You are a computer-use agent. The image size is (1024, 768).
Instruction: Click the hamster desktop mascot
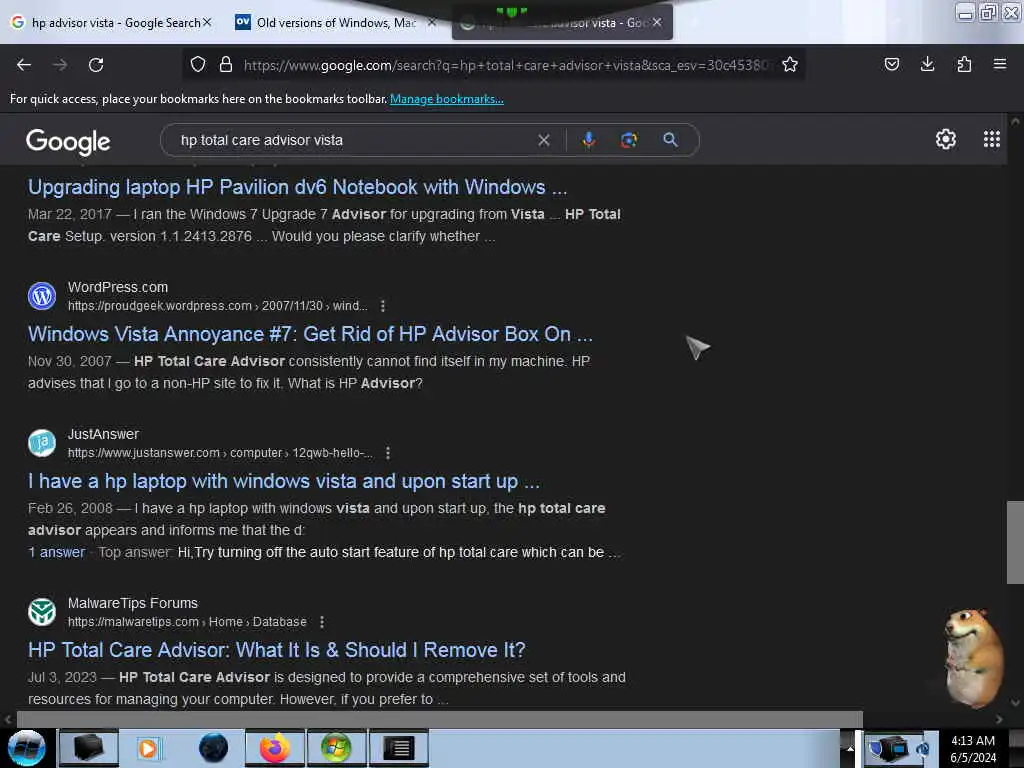(974, 658)
